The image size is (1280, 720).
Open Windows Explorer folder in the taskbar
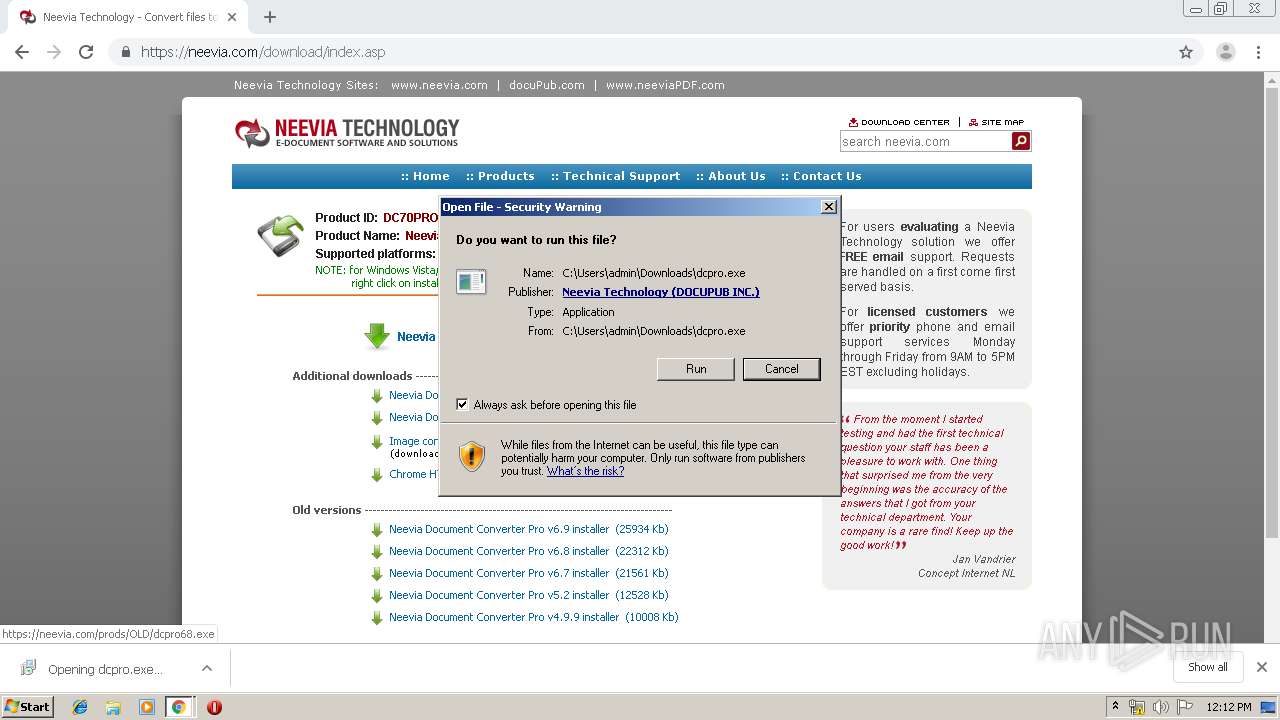113,707
